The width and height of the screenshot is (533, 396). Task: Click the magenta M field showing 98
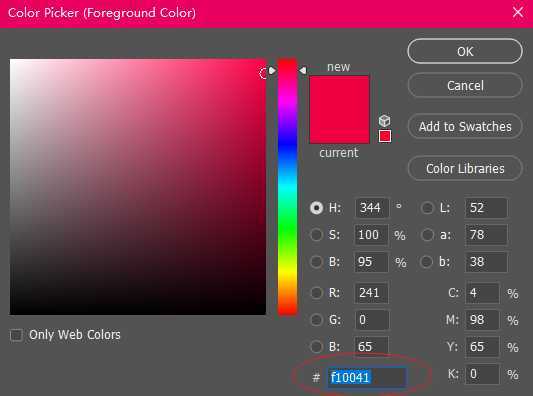[x=482, y=320]
